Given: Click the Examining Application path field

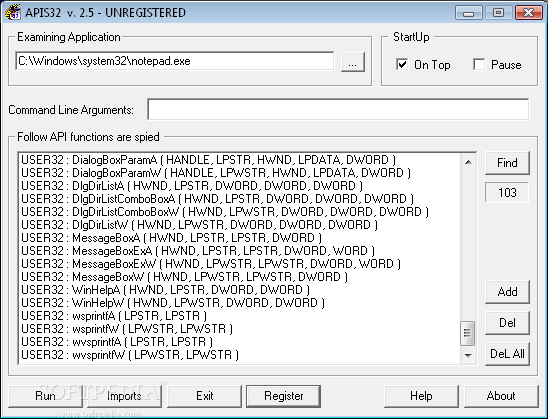Looking at the screenshot, I should coord(174,61).
